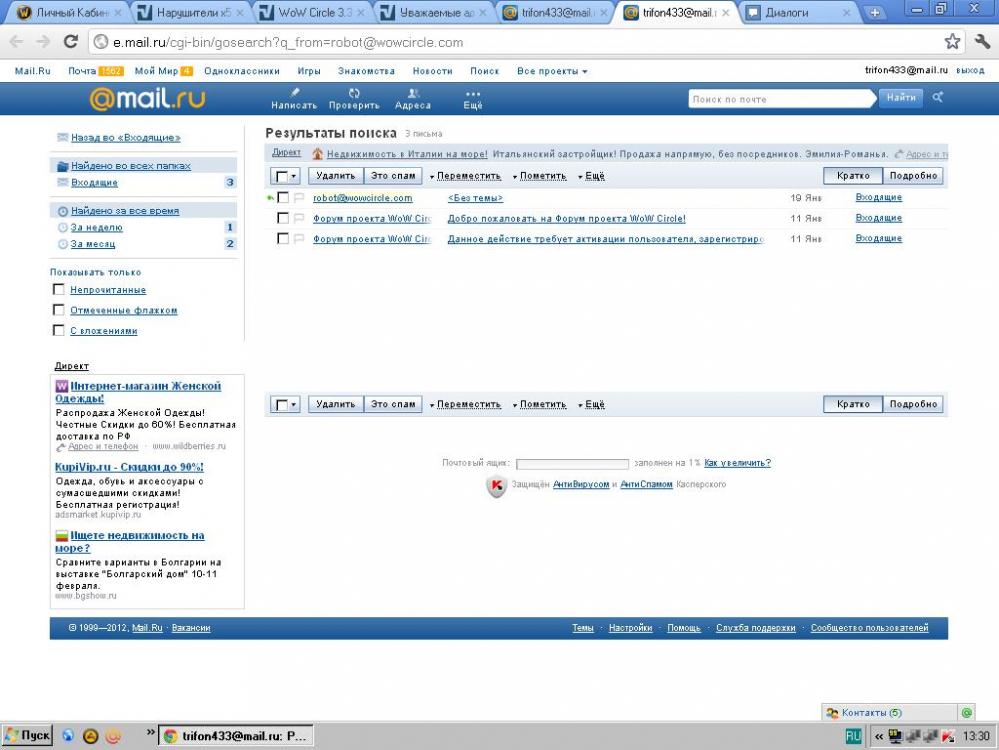Click the advanced search magnifier icon
999x750 pixels.
point(937,97)
